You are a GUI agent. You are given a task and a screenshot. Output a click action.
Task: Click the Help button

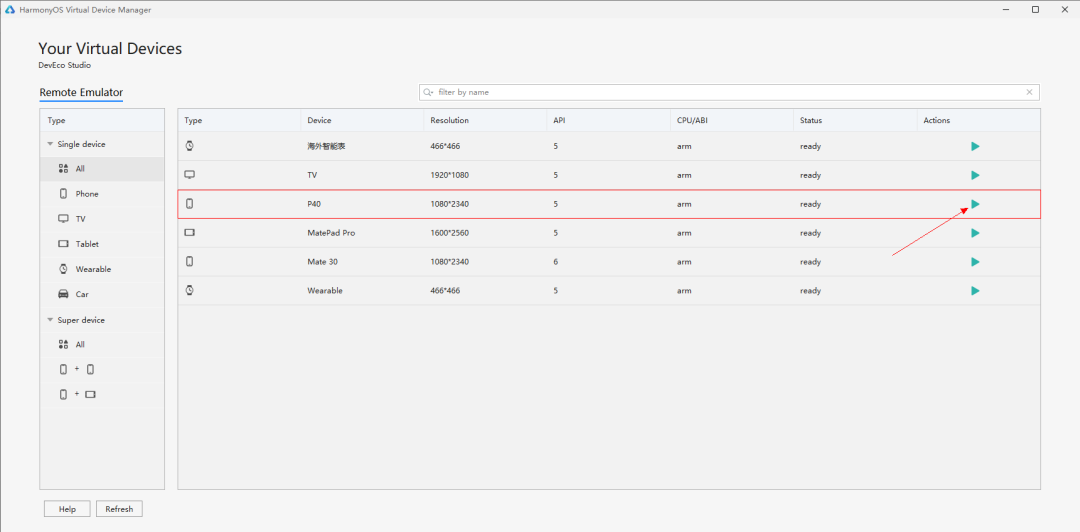pyautogui.click(x=67, y=509)
